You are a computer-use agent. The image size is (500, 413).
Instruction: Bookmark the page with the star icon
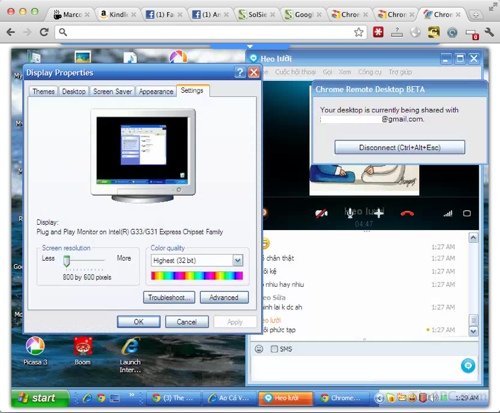tap(359, 32)
